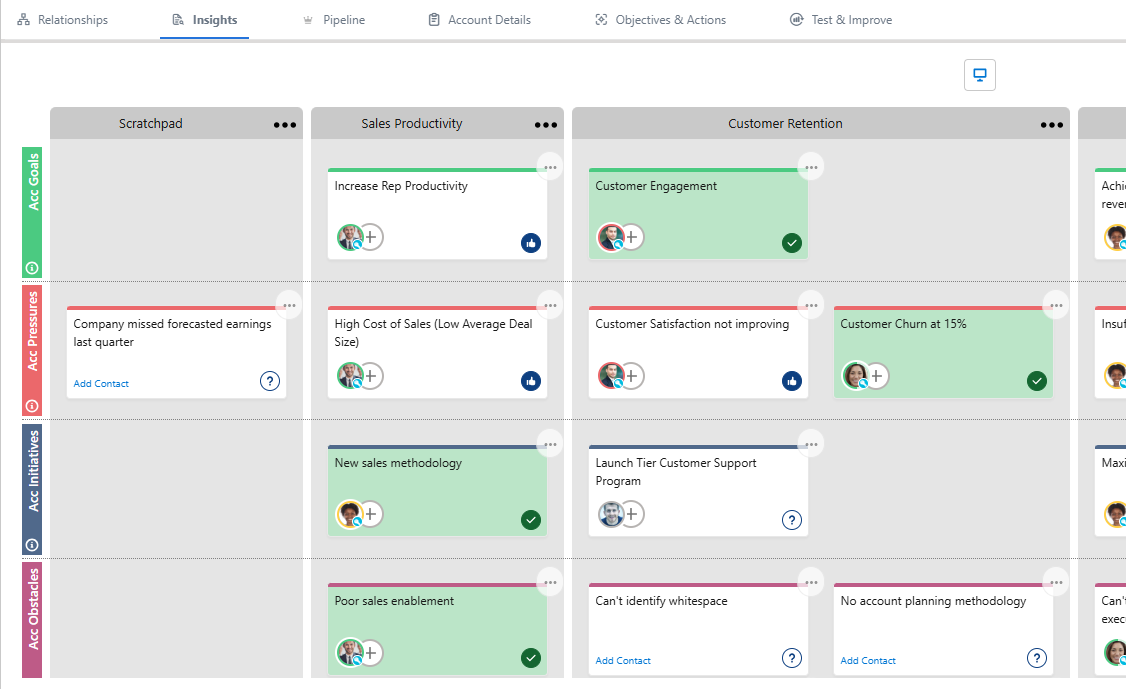
Task: Click question mark icon on Company missed earnings card
Action: click(270, 381)
